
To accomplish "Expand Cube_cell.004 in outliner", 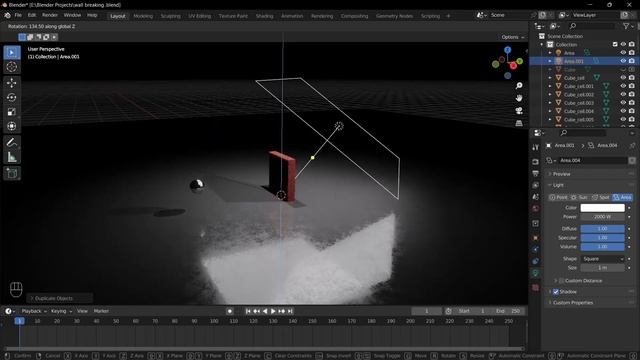I will point(550,111).
